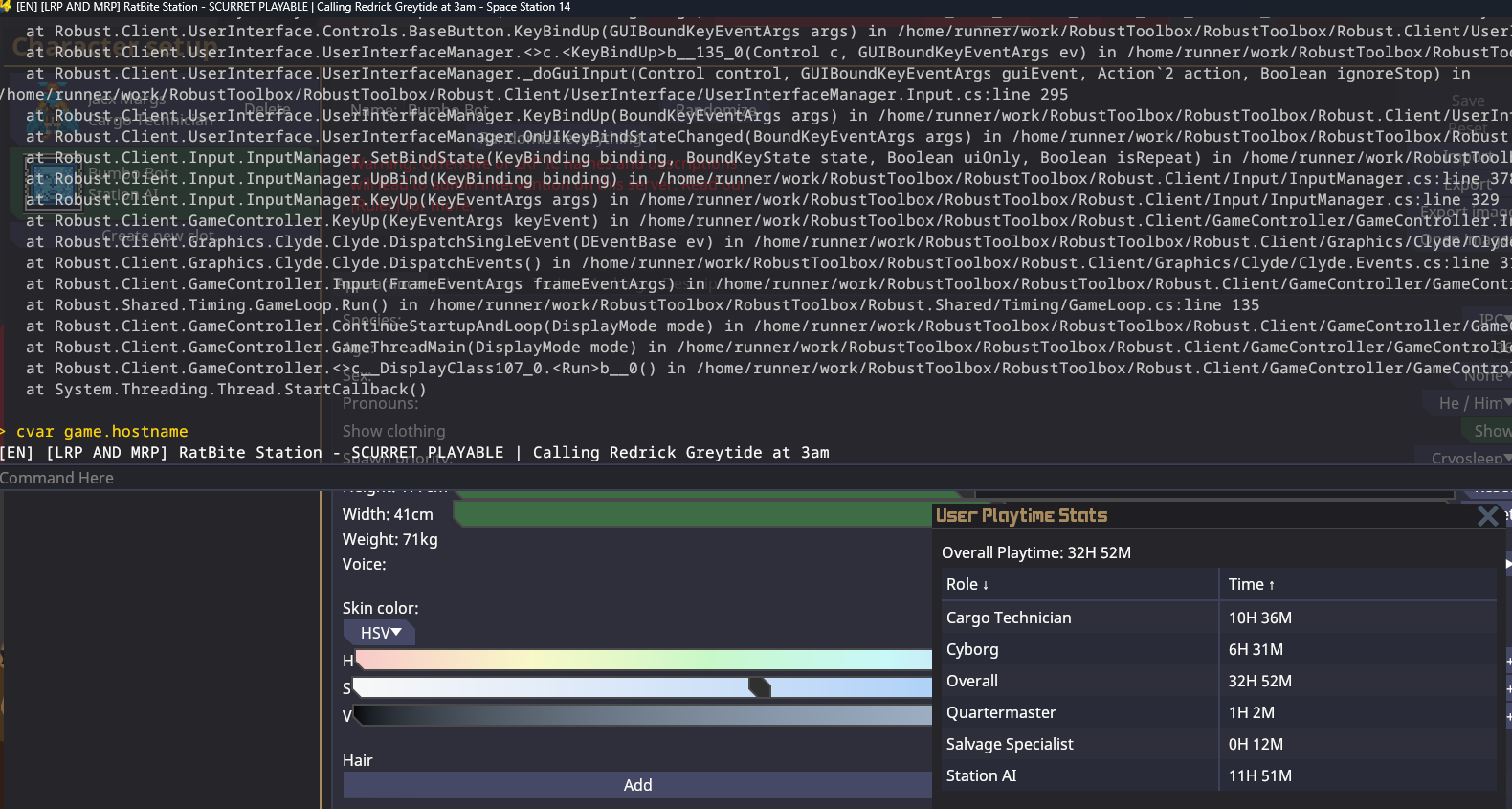Open the He / Him pronouns dropdown

(1474, 404)
